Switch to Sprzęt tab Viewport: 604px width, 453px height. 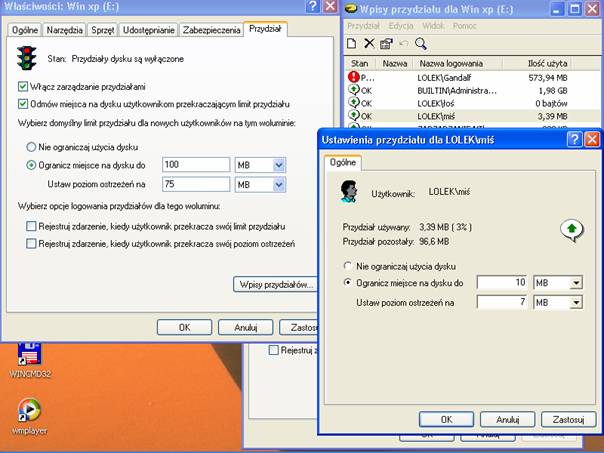tap(102, 30)
